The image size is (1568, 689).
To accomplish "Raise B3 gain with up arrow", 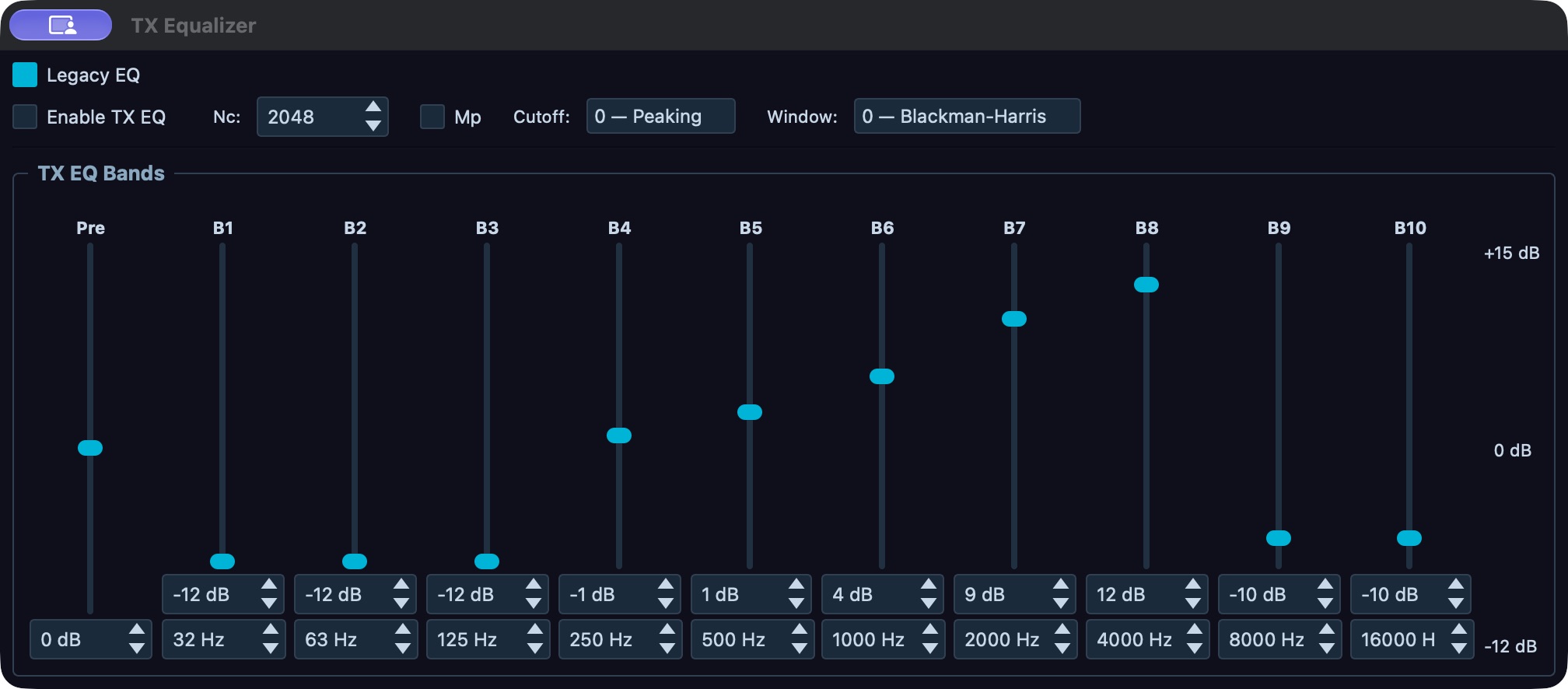I will [534, 585].
